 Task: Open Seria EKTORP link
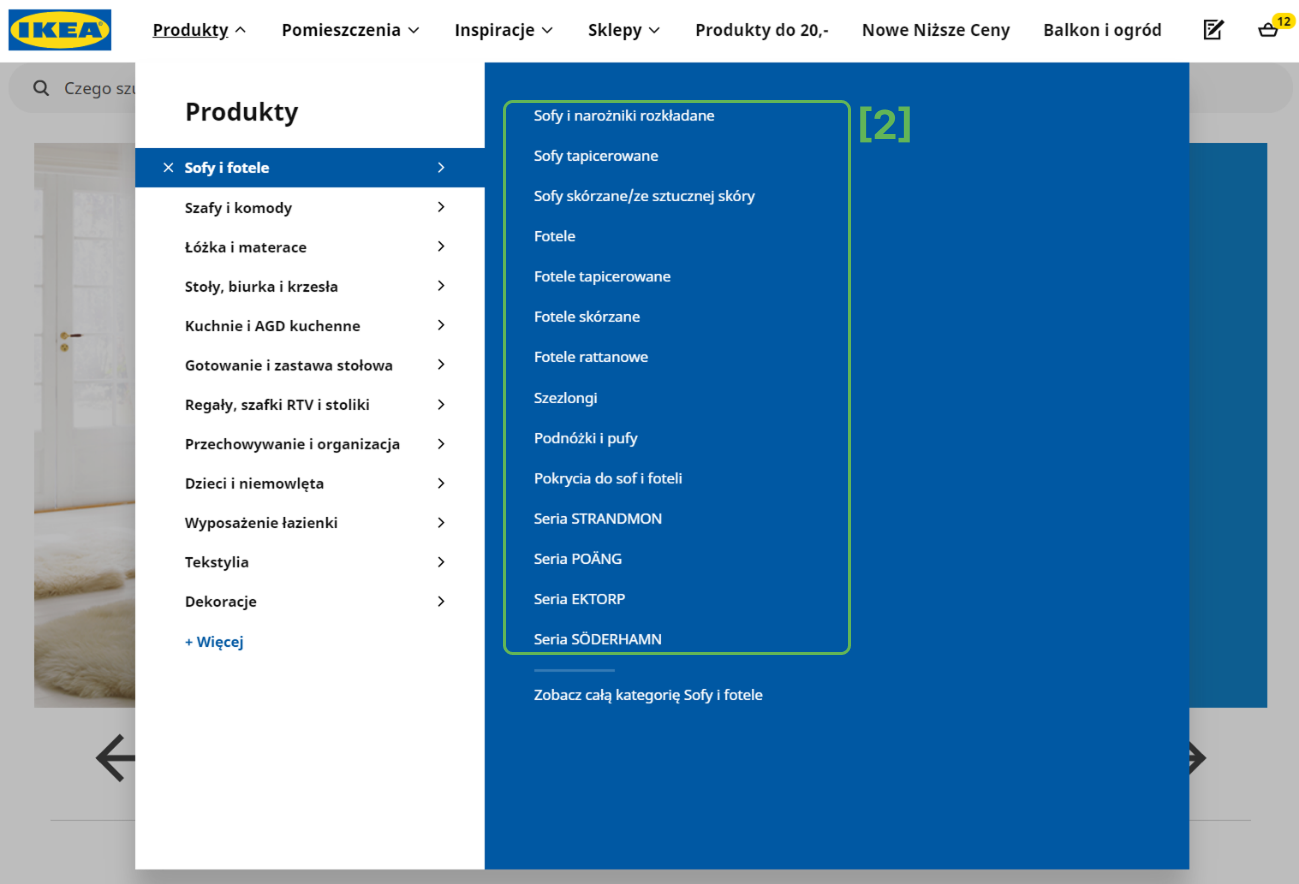[x=580, y=599]
